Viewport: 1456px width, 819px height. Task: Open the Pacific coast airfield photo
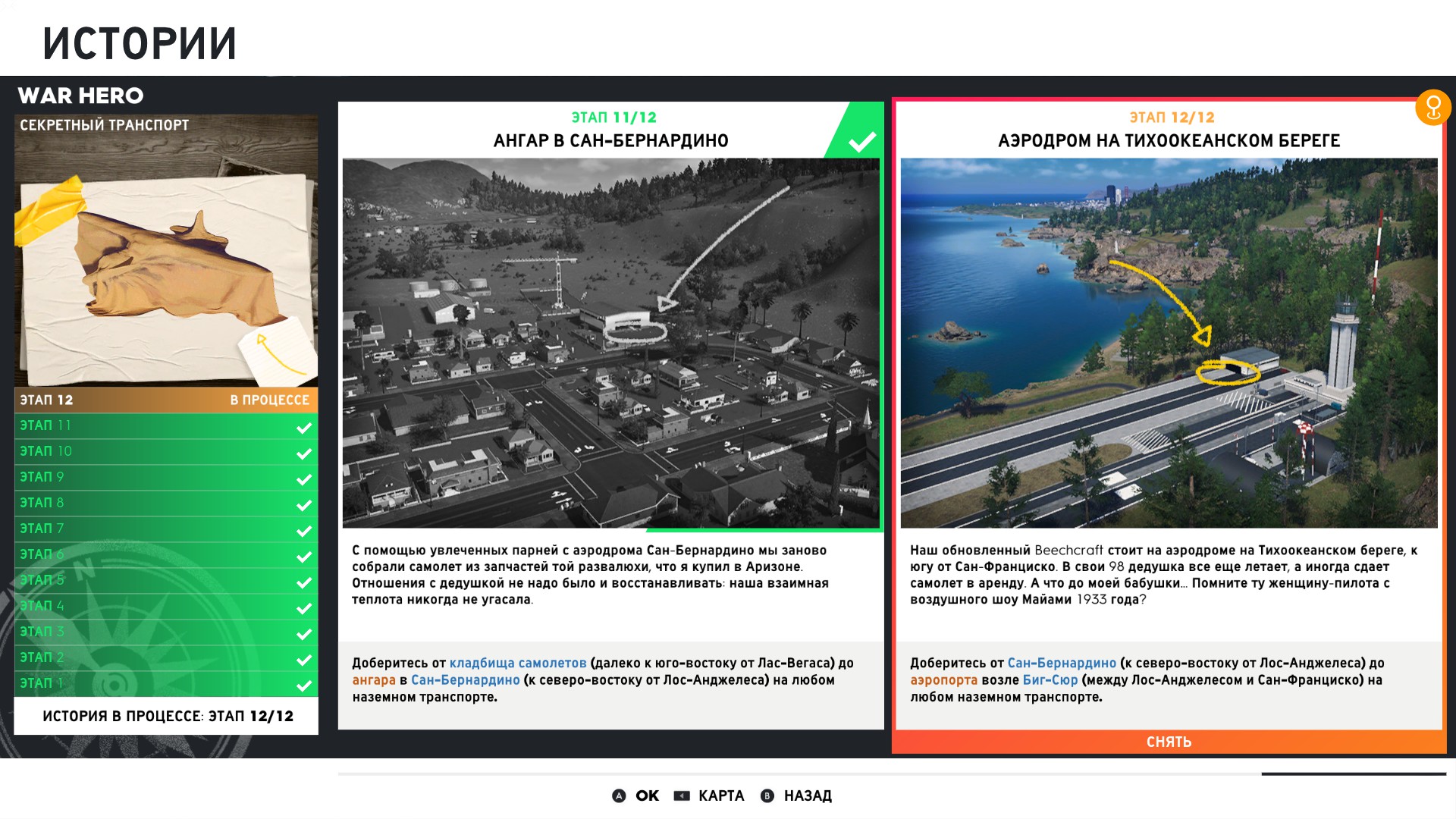point(1169,343)
